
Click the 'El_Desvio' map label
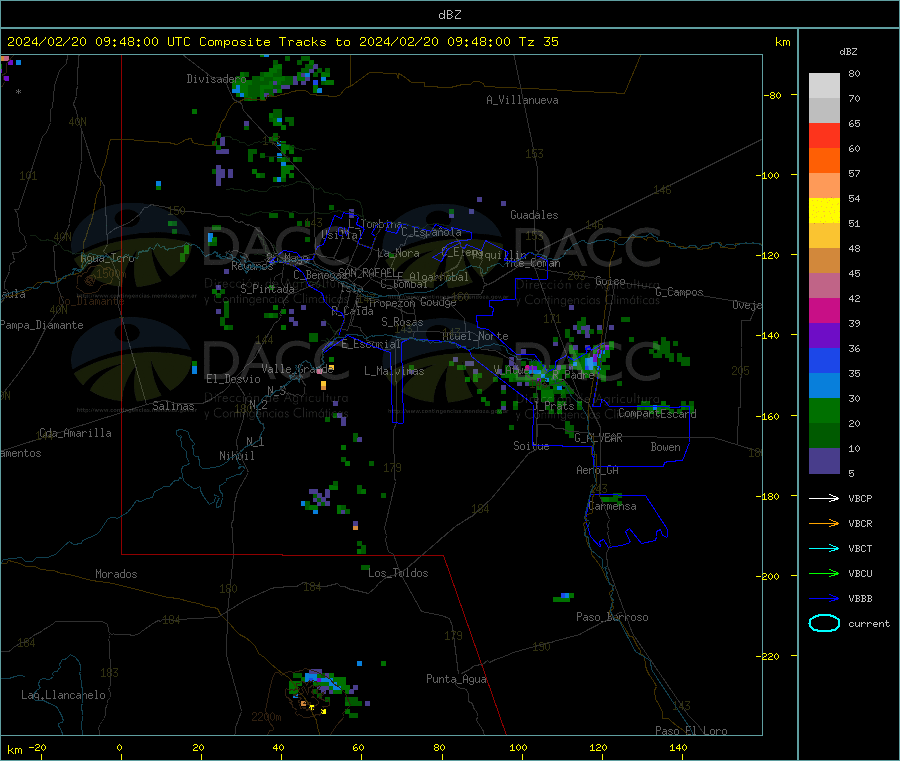click(x=233, y=379)
